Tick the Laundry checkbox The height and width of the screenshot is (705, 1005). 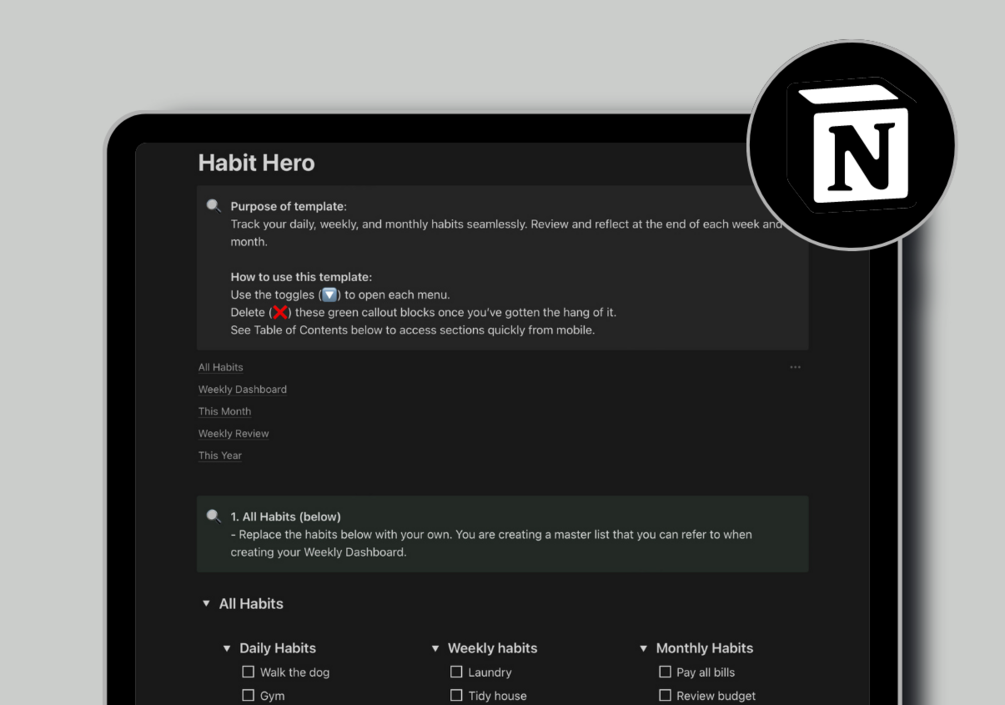(456, 672)
